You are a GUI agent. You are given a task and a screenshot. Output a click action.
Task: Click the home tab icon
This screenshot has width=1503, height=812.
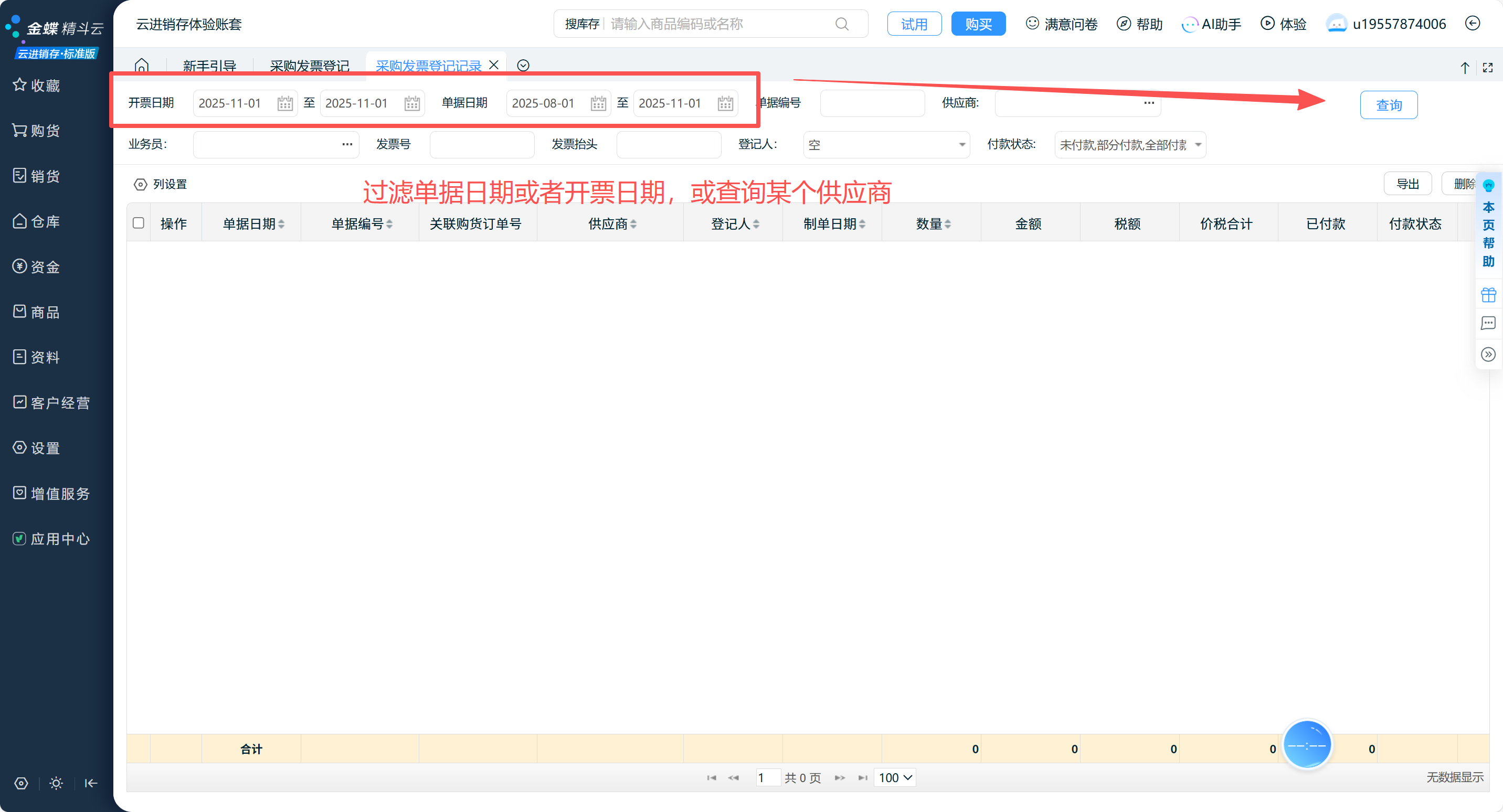click(x=142, y=65)
